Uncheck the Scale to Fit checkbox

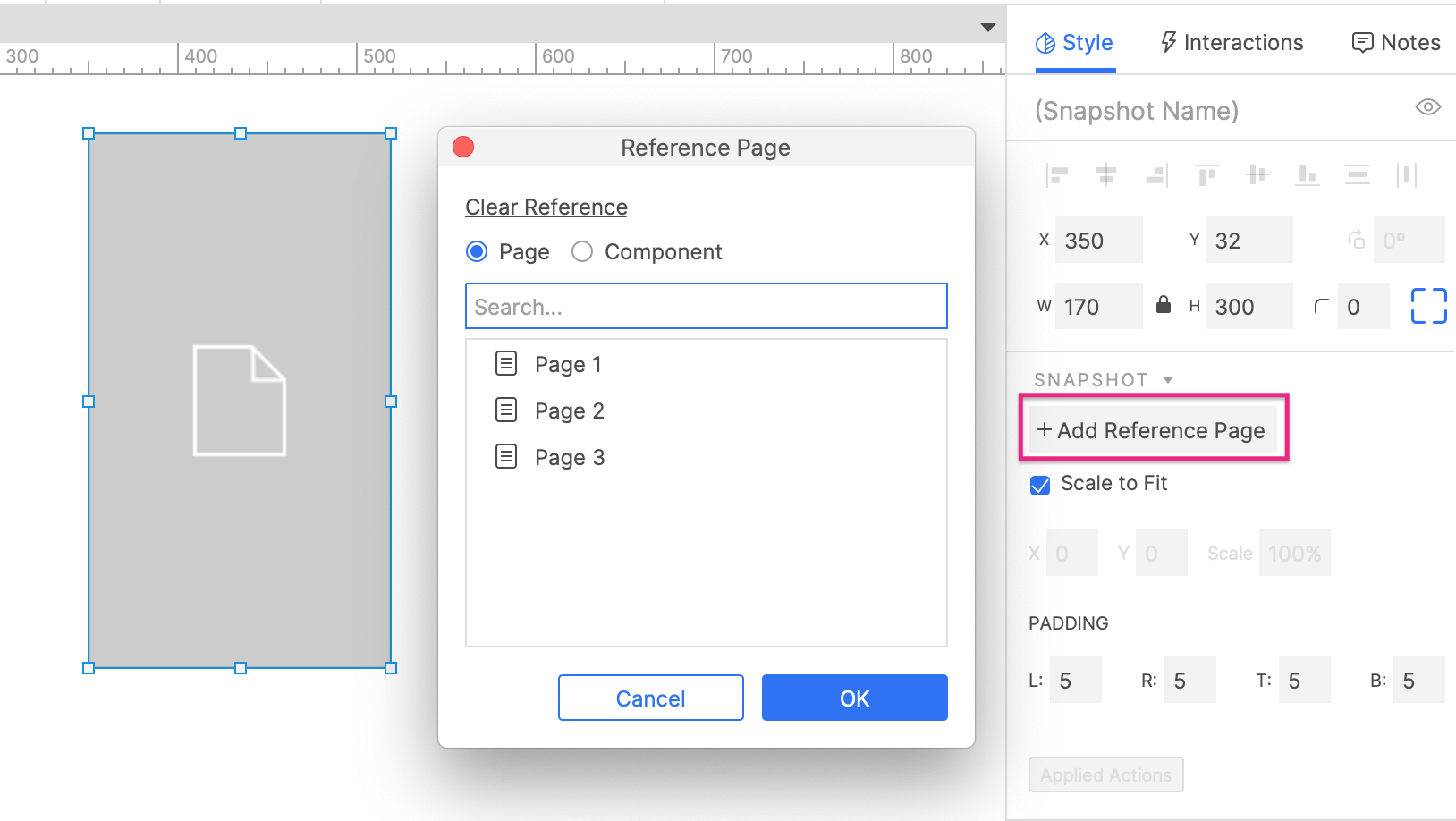click(1040, 485)
